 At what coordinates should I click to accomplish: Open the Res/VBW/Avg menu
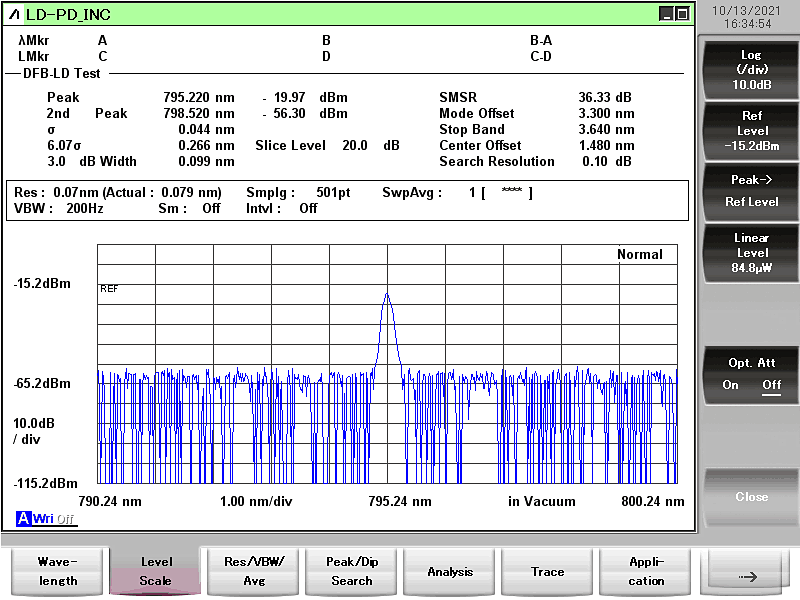[x=254, y=571]
